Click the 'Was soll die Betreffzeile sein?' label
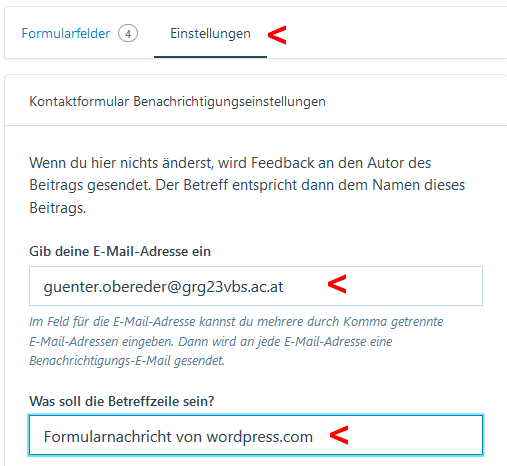The width and height of the screenshot is (507, 466). pos(122,401)
